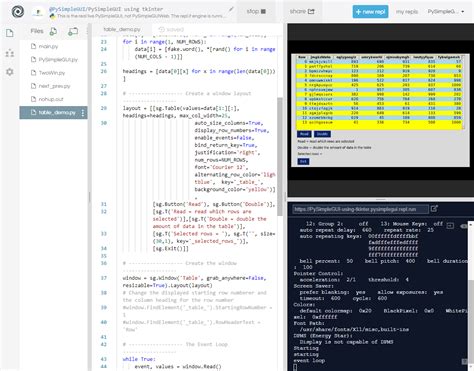Image resolution: width=474 pixels, height=371 pixels.
Task: Open the packages icon in left sidebar
Action: pos(10,53)
